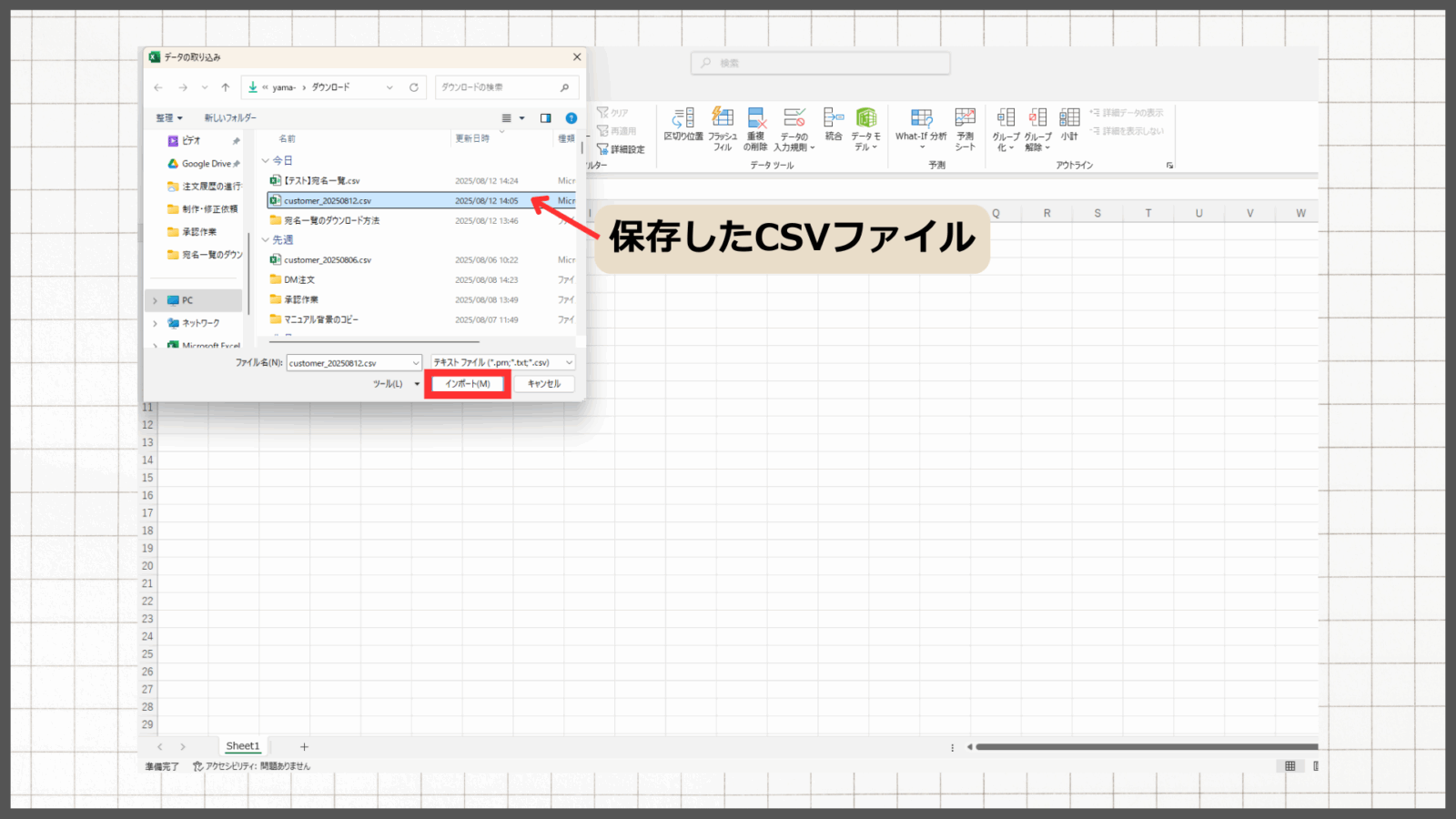Select the Sheet1 tab
The height and width of the screenshot is (819, 1456).
click(x=243, y=746)
